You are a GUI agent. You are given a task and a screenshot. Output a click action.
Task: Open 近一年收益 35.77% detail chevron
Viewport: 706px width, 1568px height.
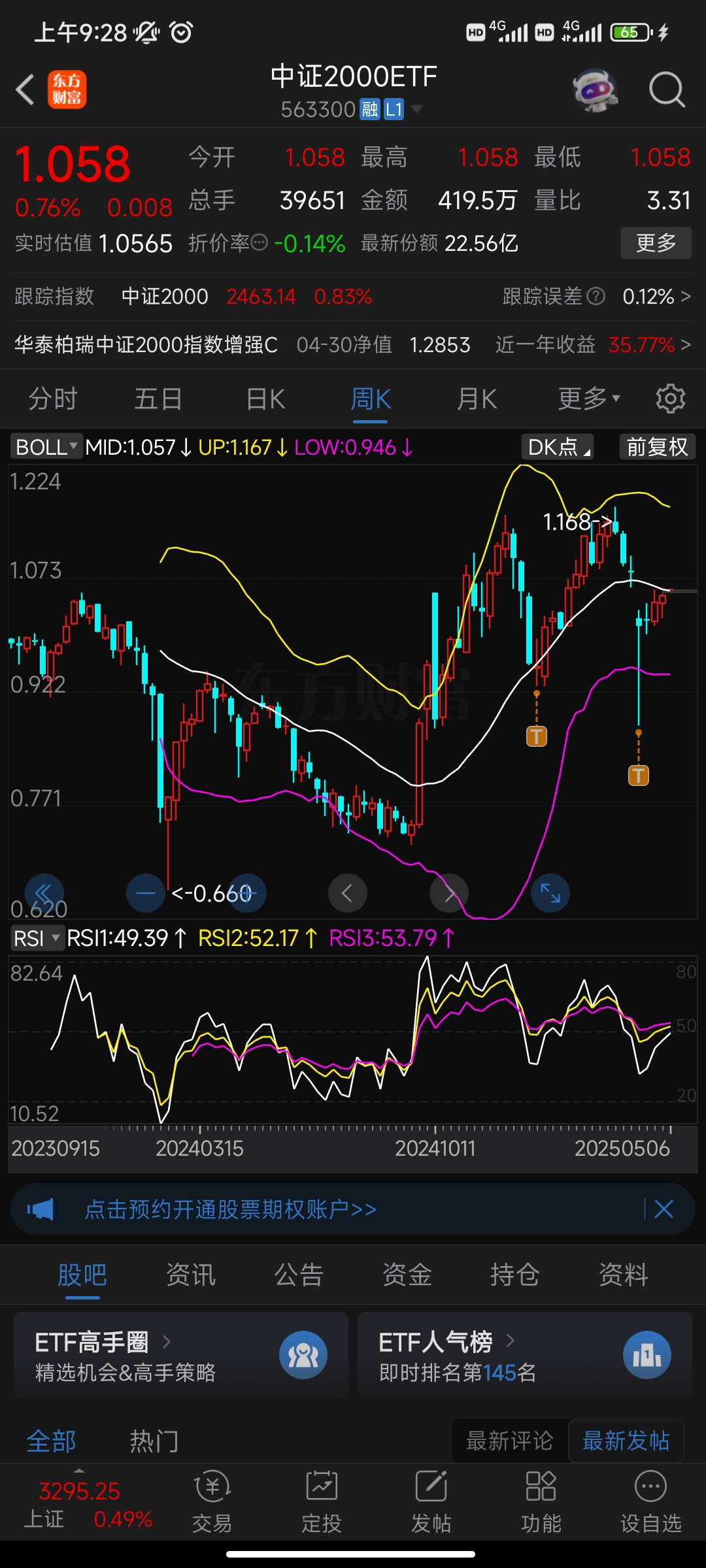pyautogui.click(x=686, y=344)
